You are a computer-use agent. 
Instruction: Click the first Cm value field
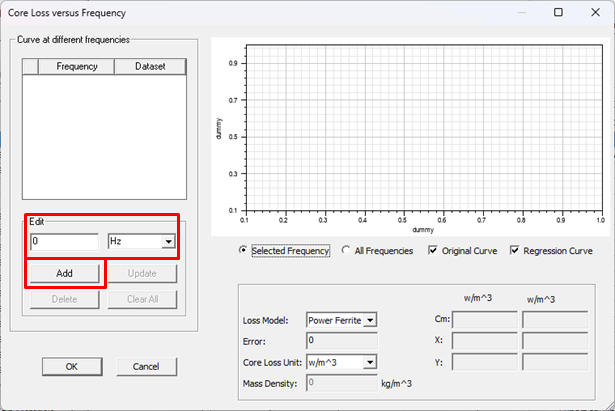tap(485, 320)
